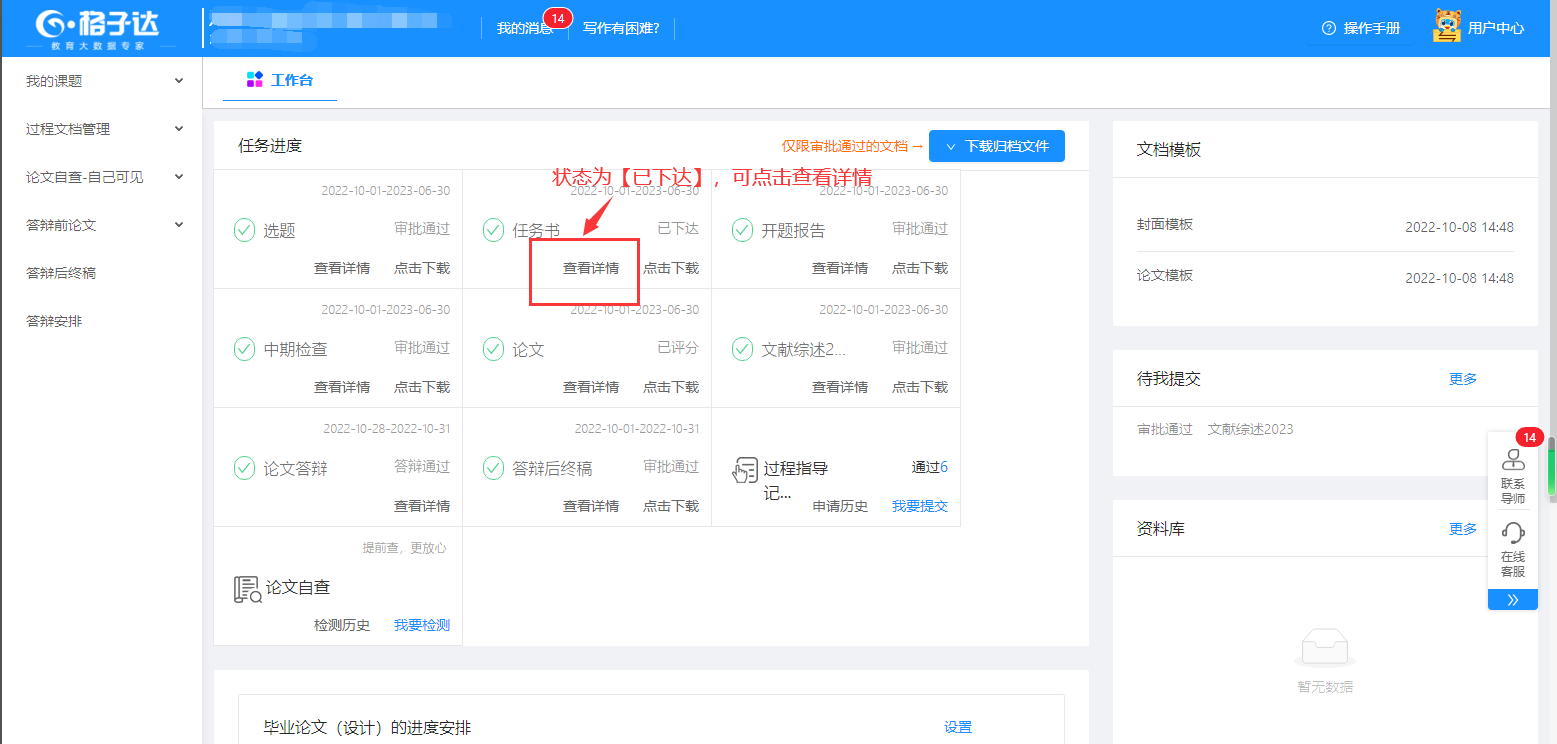Click 联系导师 contact icon on floating bar
The width and height of the screenshot is (1557, 744).
tap(1513, 460)
